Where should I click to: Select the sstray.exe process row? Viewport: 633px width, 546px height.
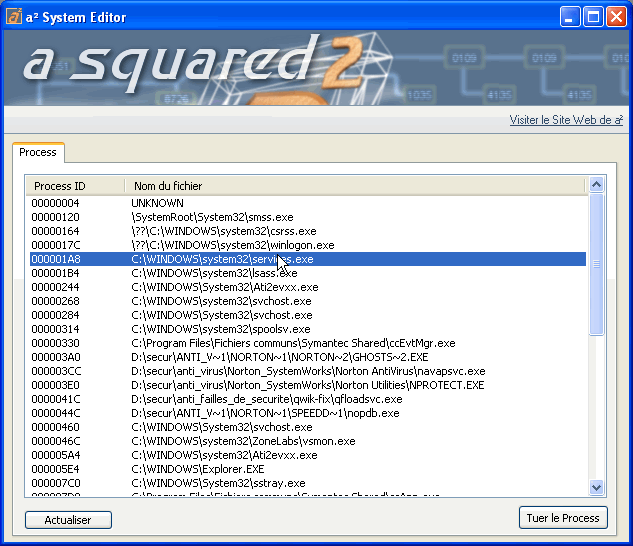[x=308, y=483]
